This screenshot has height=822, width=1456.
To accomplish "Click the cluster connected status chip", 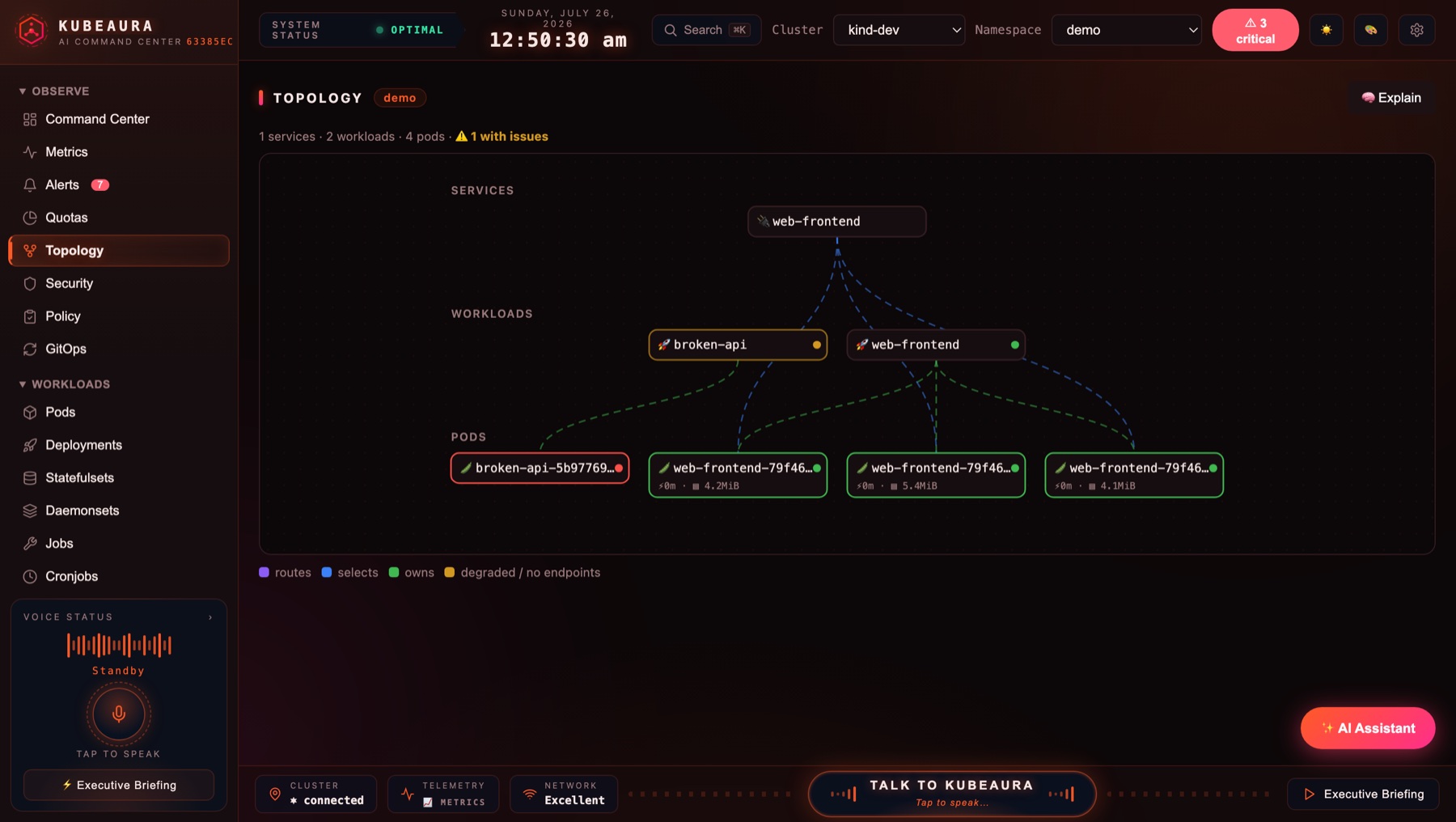I will pyautogui.click(x=316, y=794).
